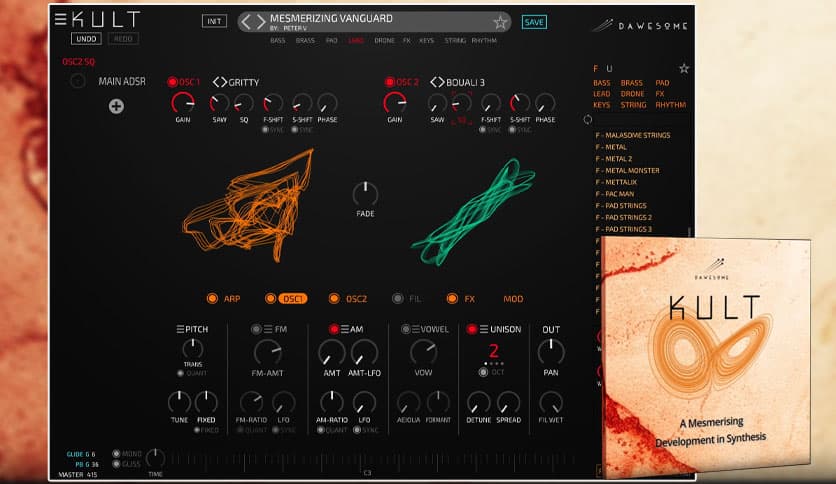Viewport: 836px width, 484px height.
Task: Disable the UNISON module power toggle
Action: coord(472,329)
